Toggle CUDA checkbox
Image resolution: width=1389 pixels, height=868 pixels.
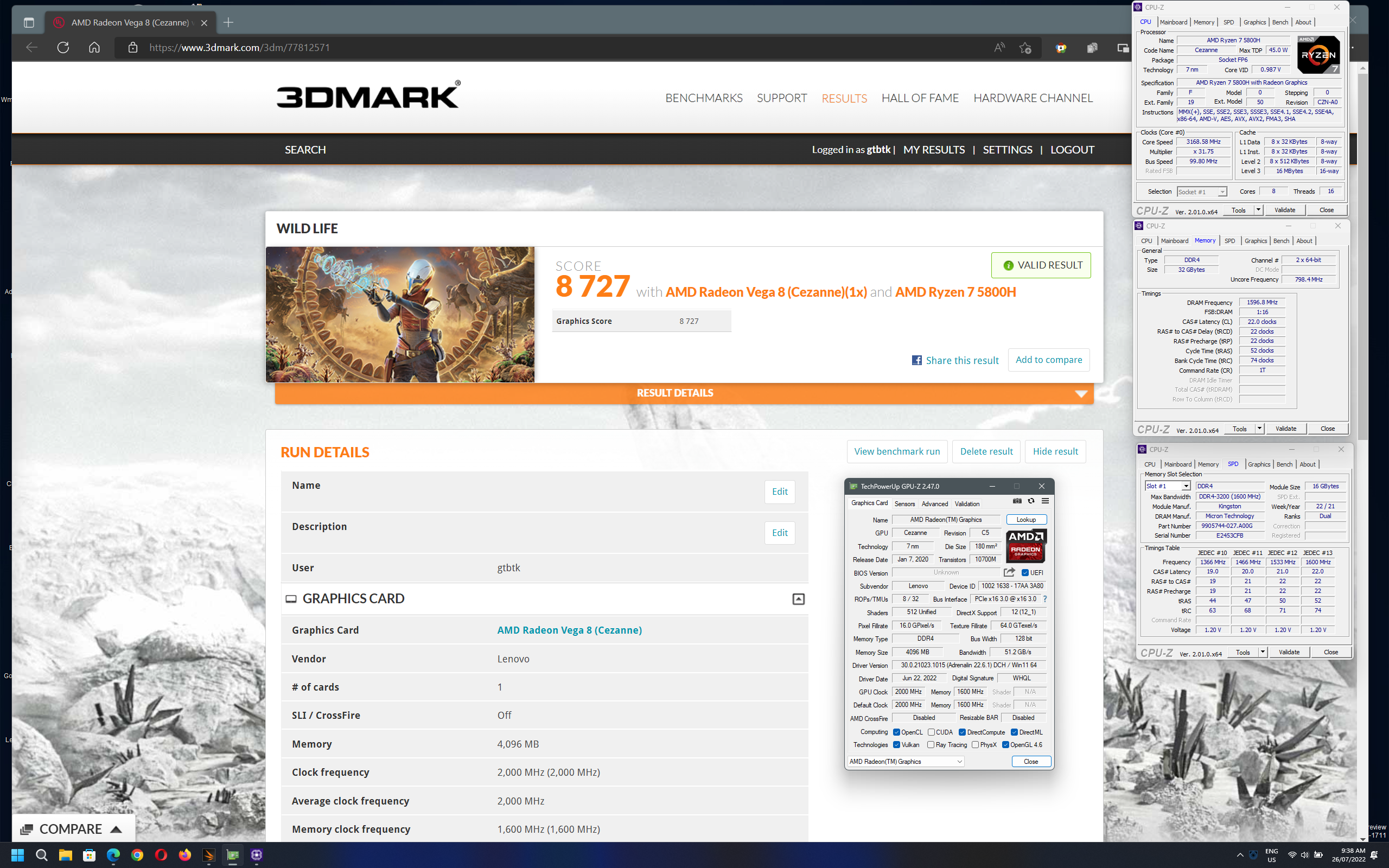tap(931, 732)
